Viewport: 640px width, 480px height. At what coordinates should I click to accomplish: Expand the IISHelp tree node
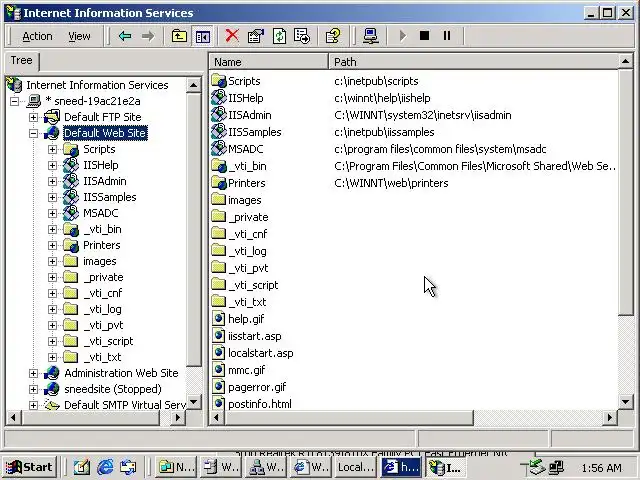coord(52,165)
